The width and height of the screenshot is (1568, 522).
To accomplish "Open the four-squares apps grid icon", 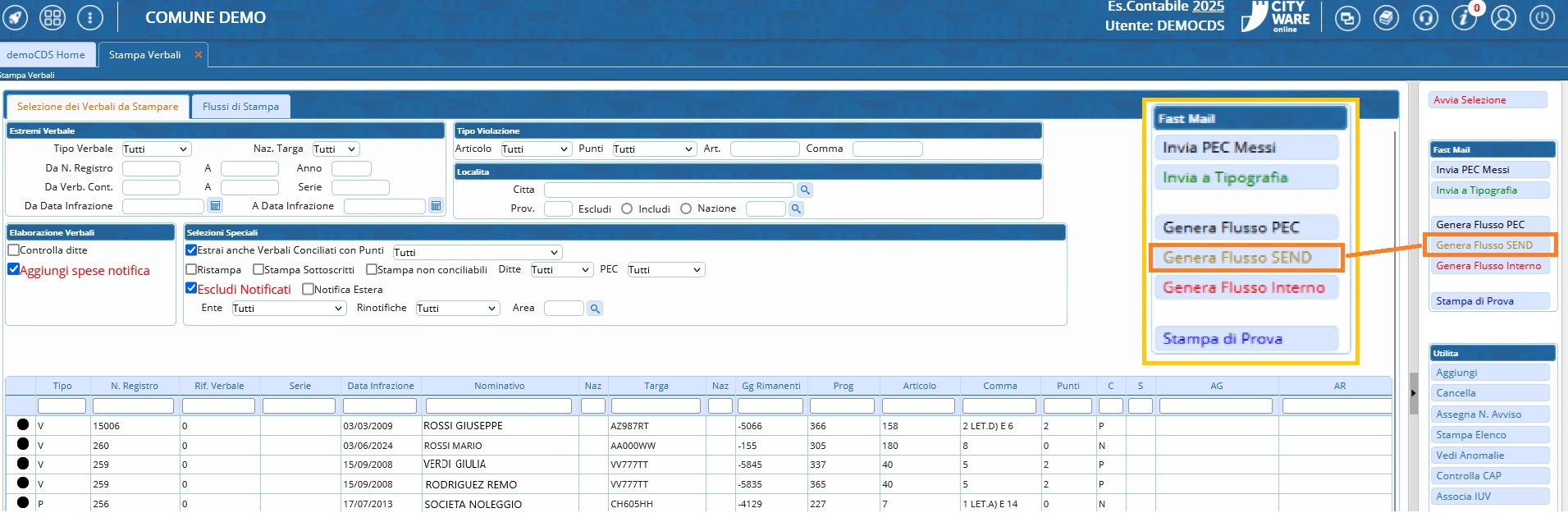I will click(53, 17).
